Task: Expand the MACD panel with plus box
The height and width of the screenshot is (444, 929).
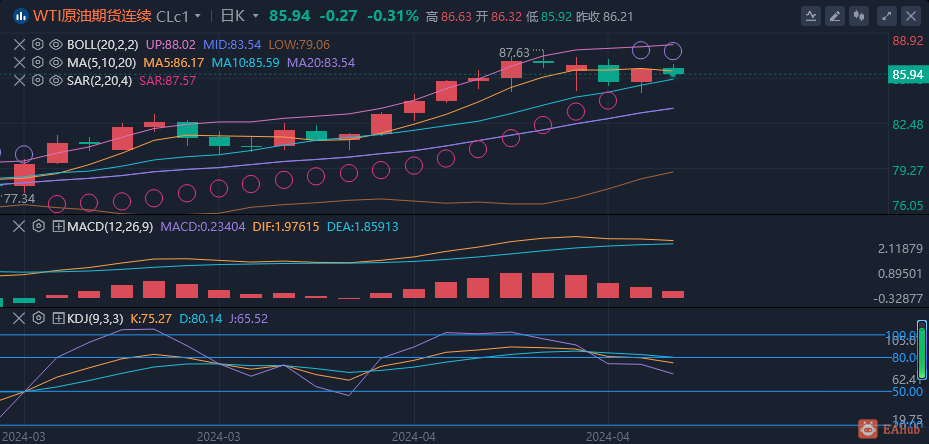Action: [x=59, y=226]
